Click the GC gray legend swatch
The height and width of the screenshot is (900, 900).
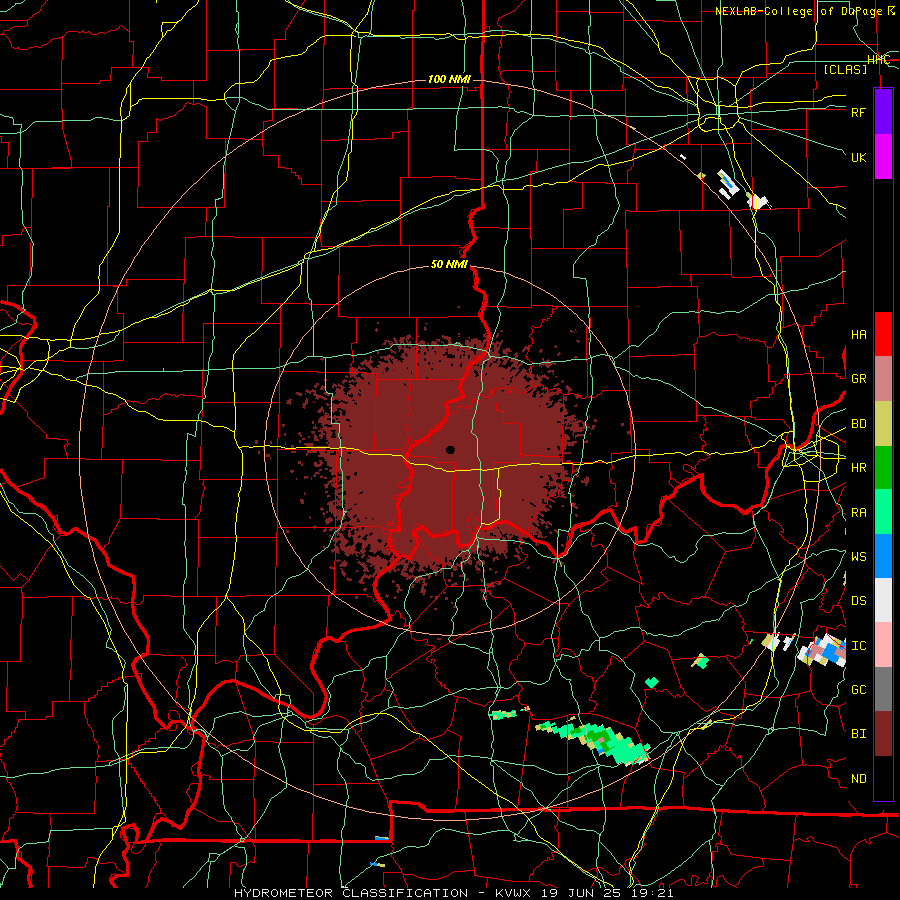point(883,689)
